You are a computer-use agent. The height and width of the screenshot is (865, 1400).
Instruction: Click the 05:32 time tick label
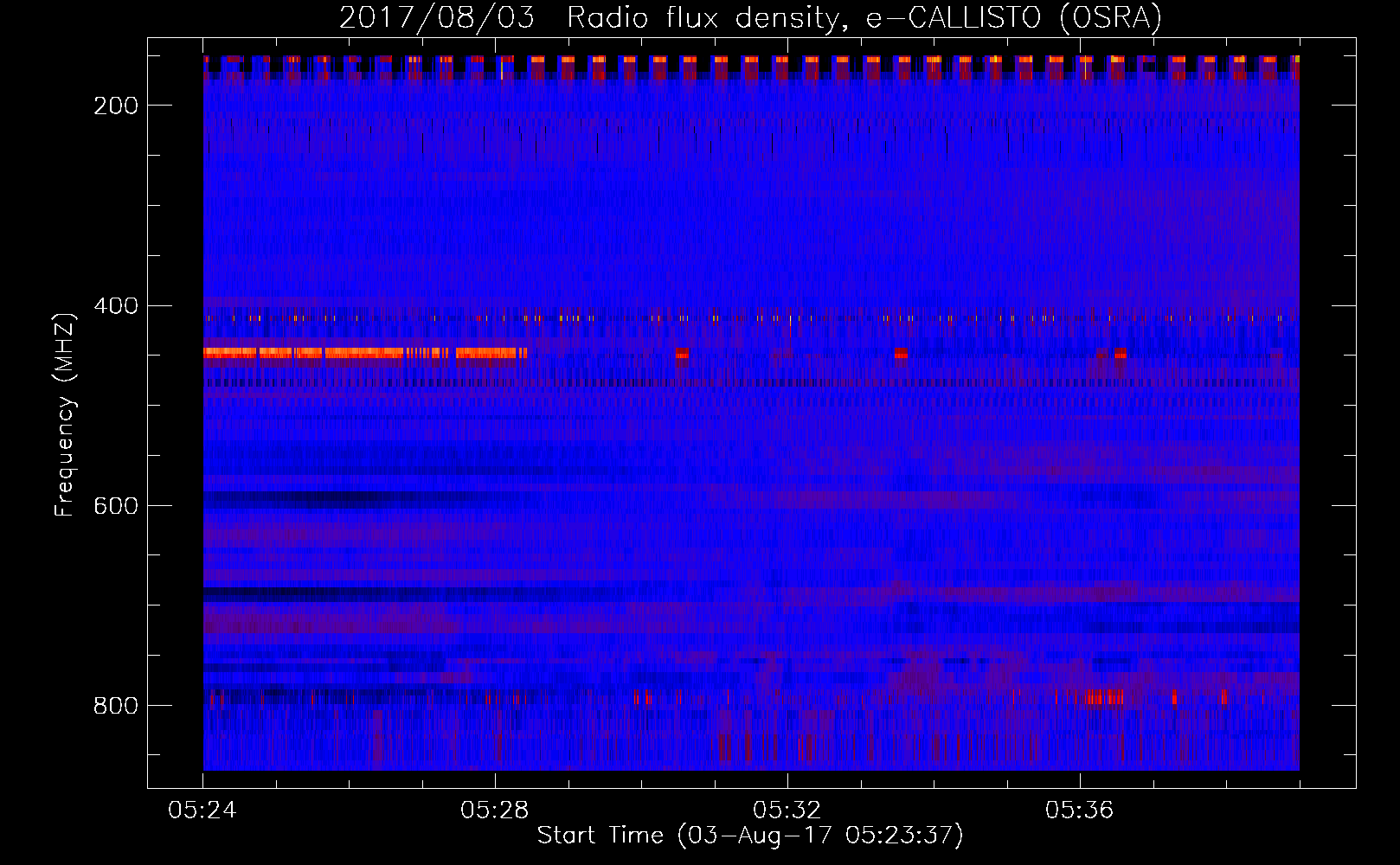pos(787,811)
